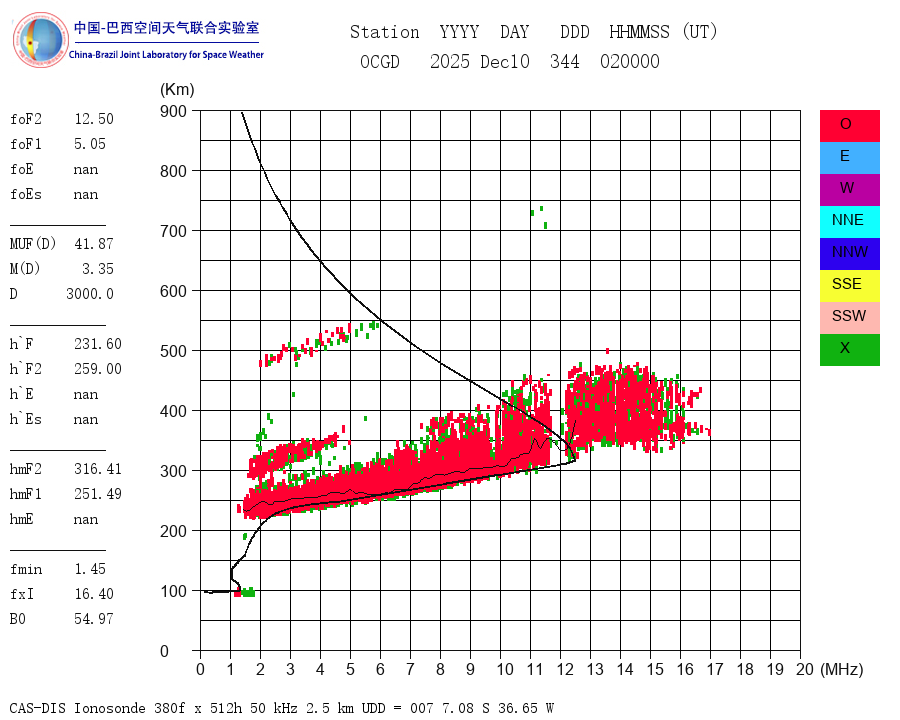Select the dark blue NNW legend swatch
900x720 pixels.
849,254
